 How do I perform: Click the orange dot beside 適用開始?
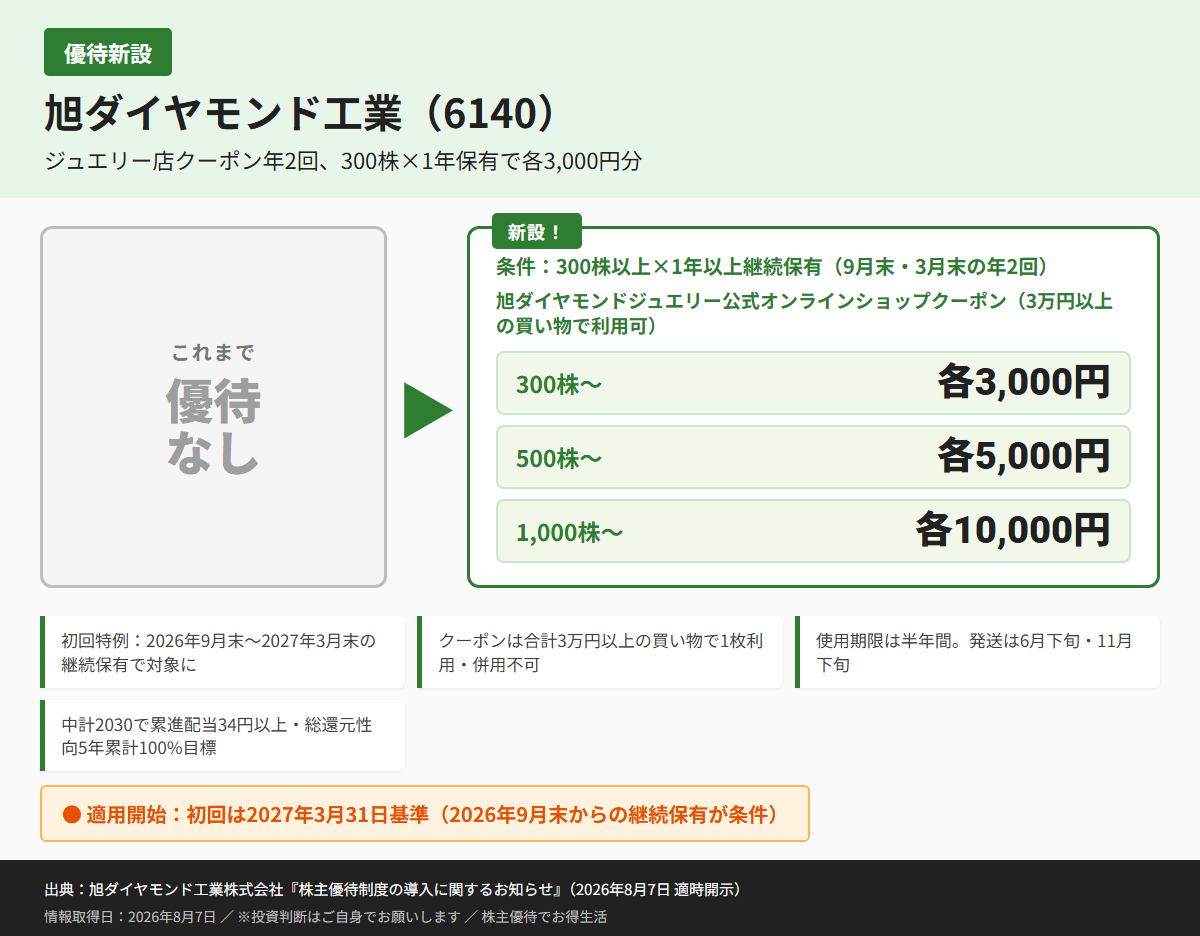[70, 814]
